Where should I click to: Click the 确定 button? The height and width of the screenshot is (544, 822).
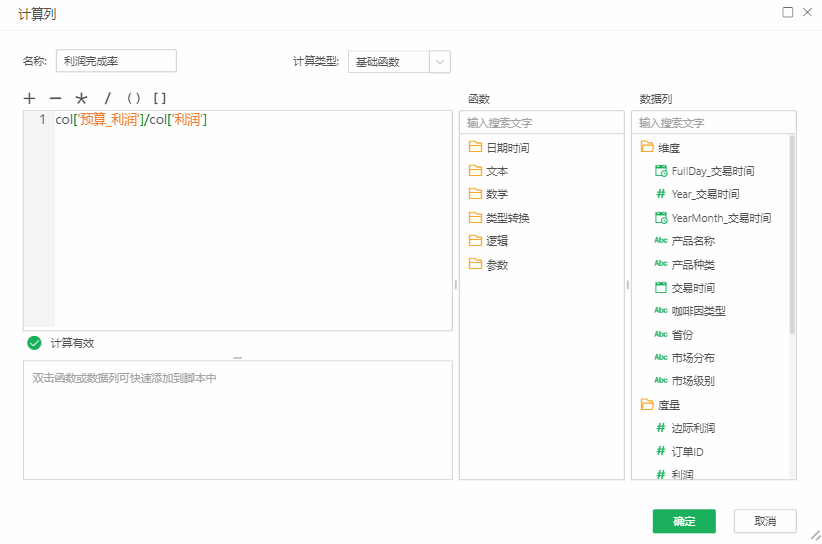[684, 521]
